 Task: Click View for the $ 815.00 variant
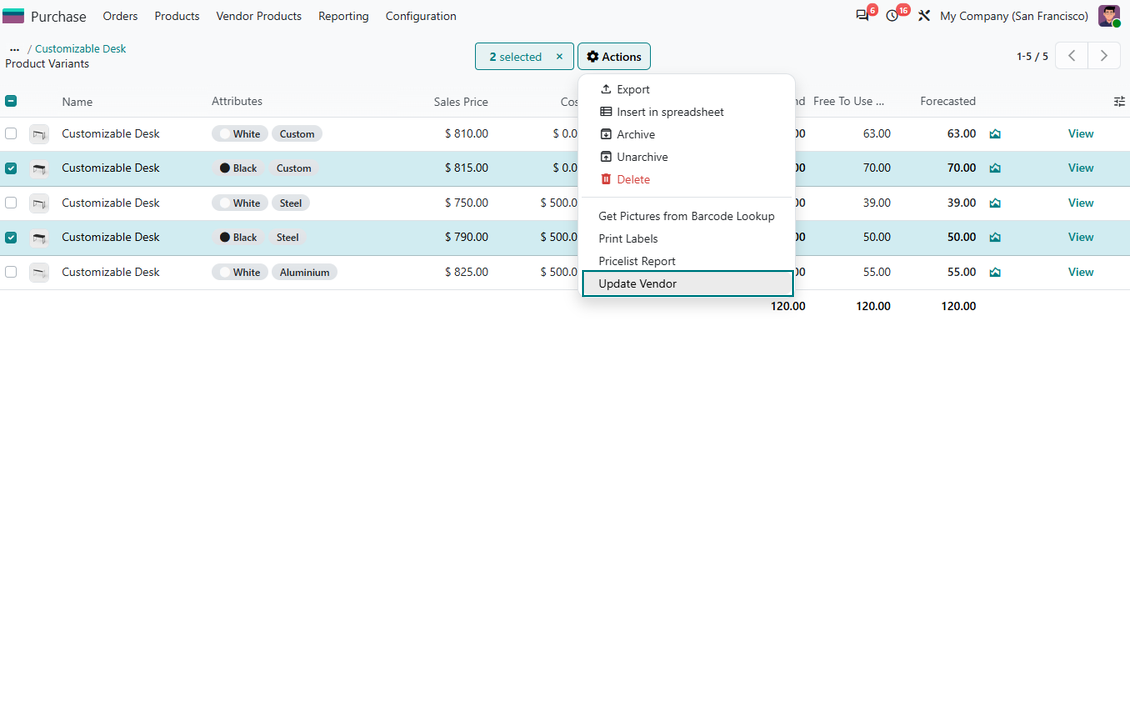pyautogui.click(x=1080, y=168)
